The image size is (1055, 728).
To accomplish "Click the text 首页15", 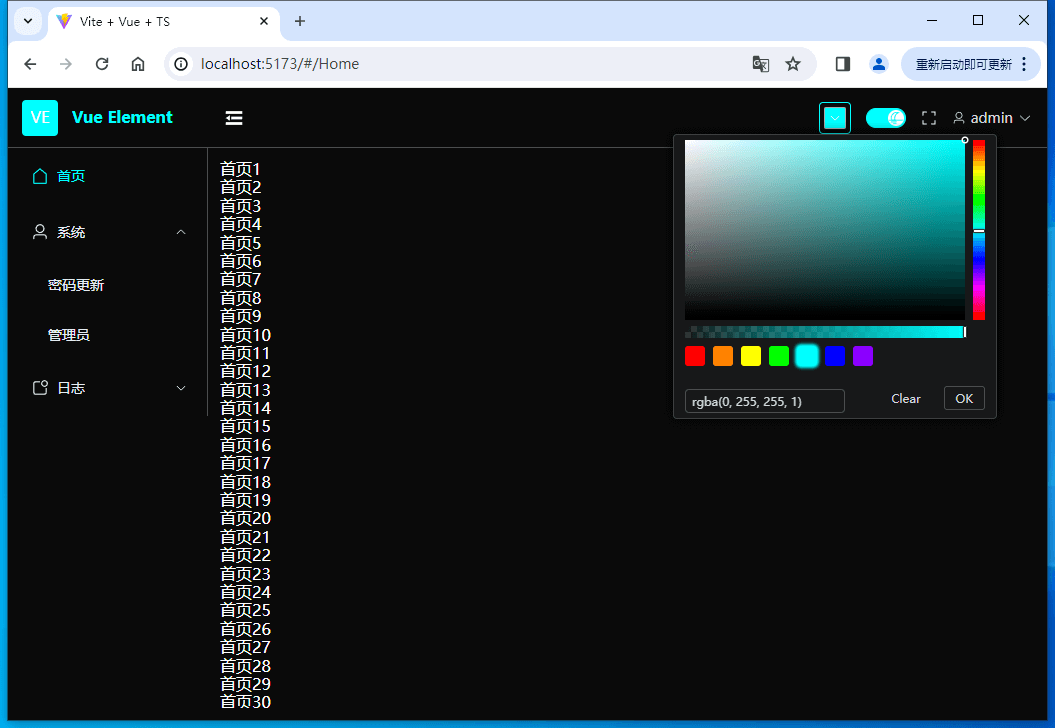I will [246, 427].
